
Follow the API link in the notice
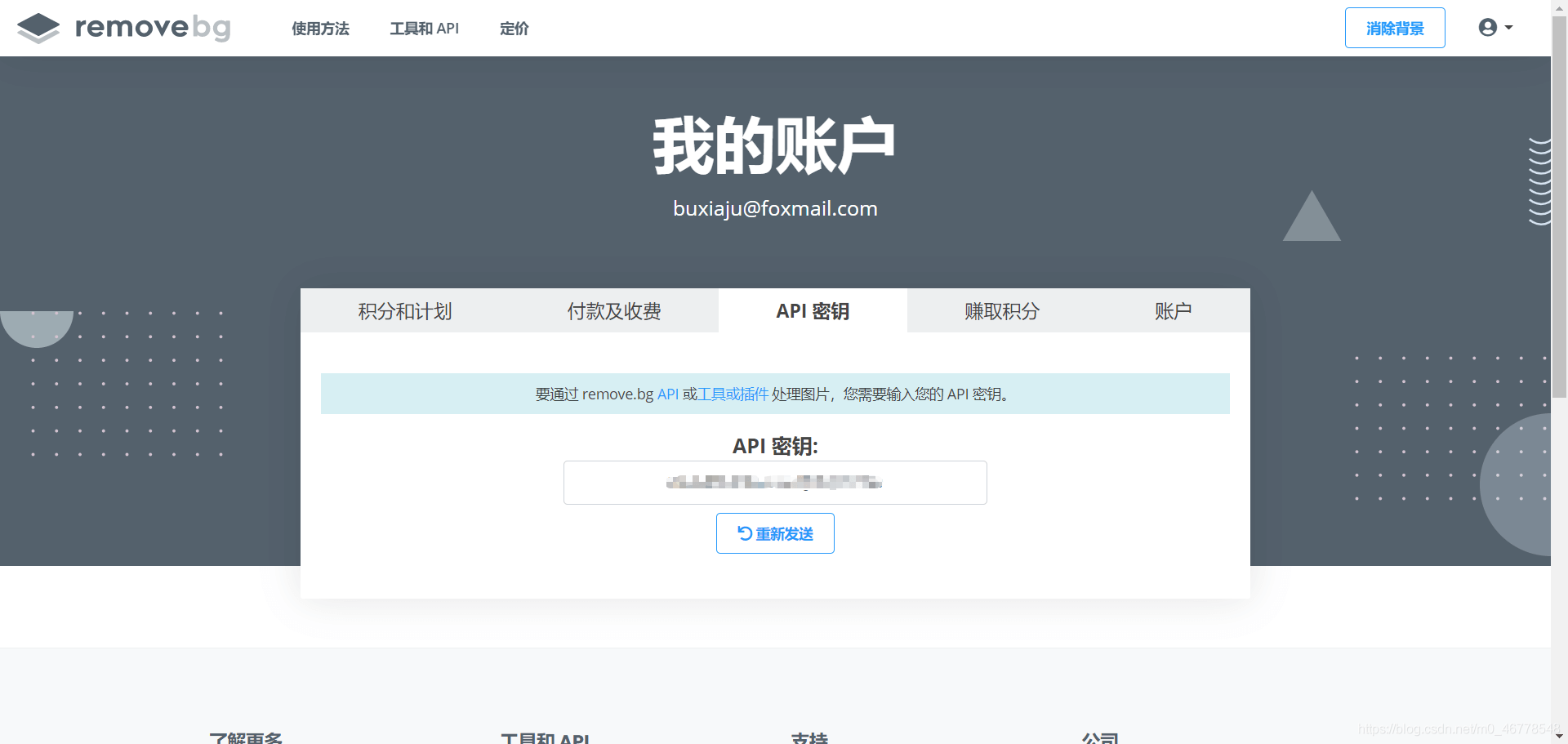667,394
